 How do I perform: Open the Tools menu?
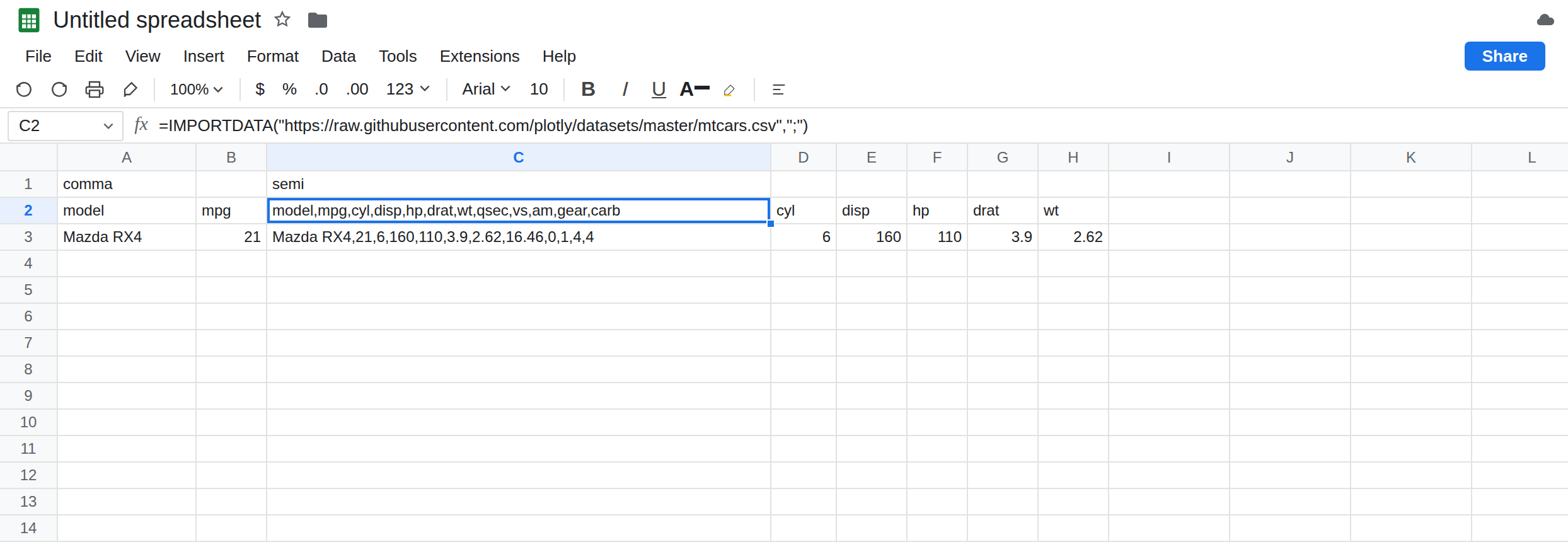[x=398, y=56]
